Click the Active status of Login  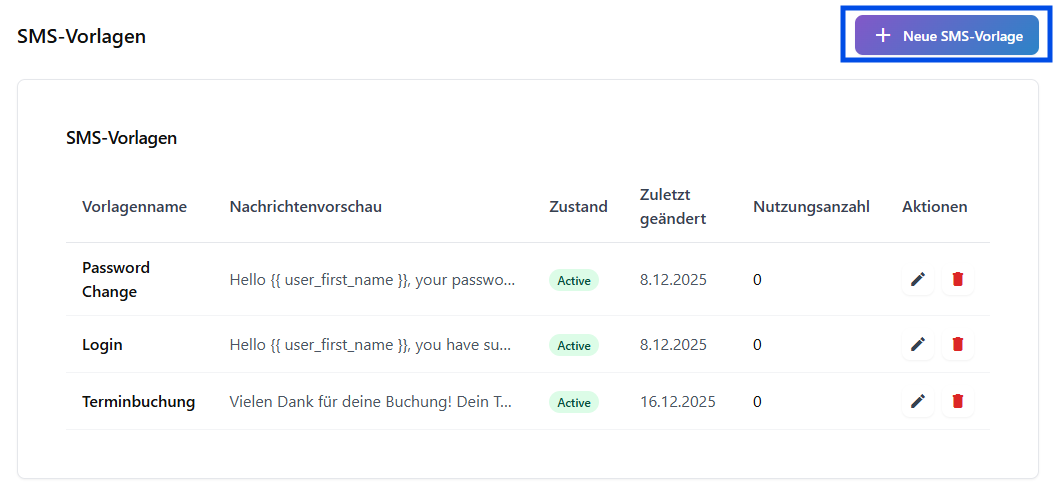click(574, 346)
